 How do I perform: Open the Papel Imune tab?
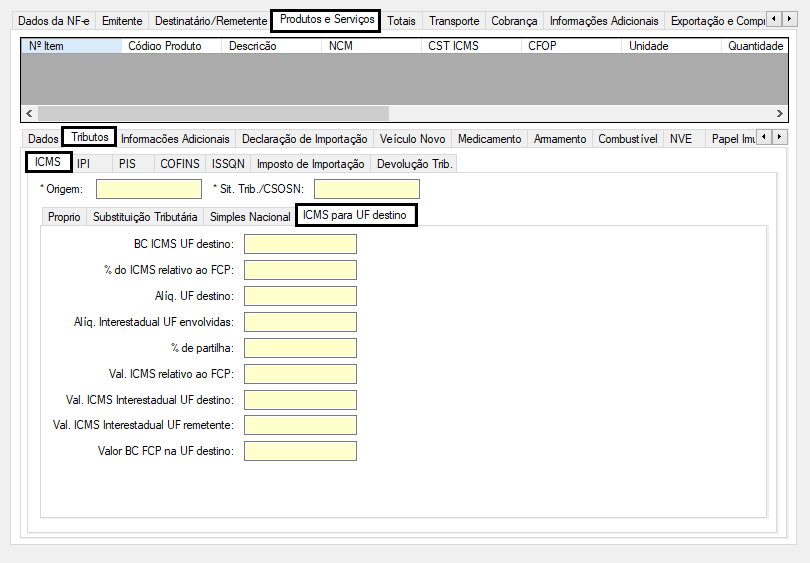coord(733,139)
